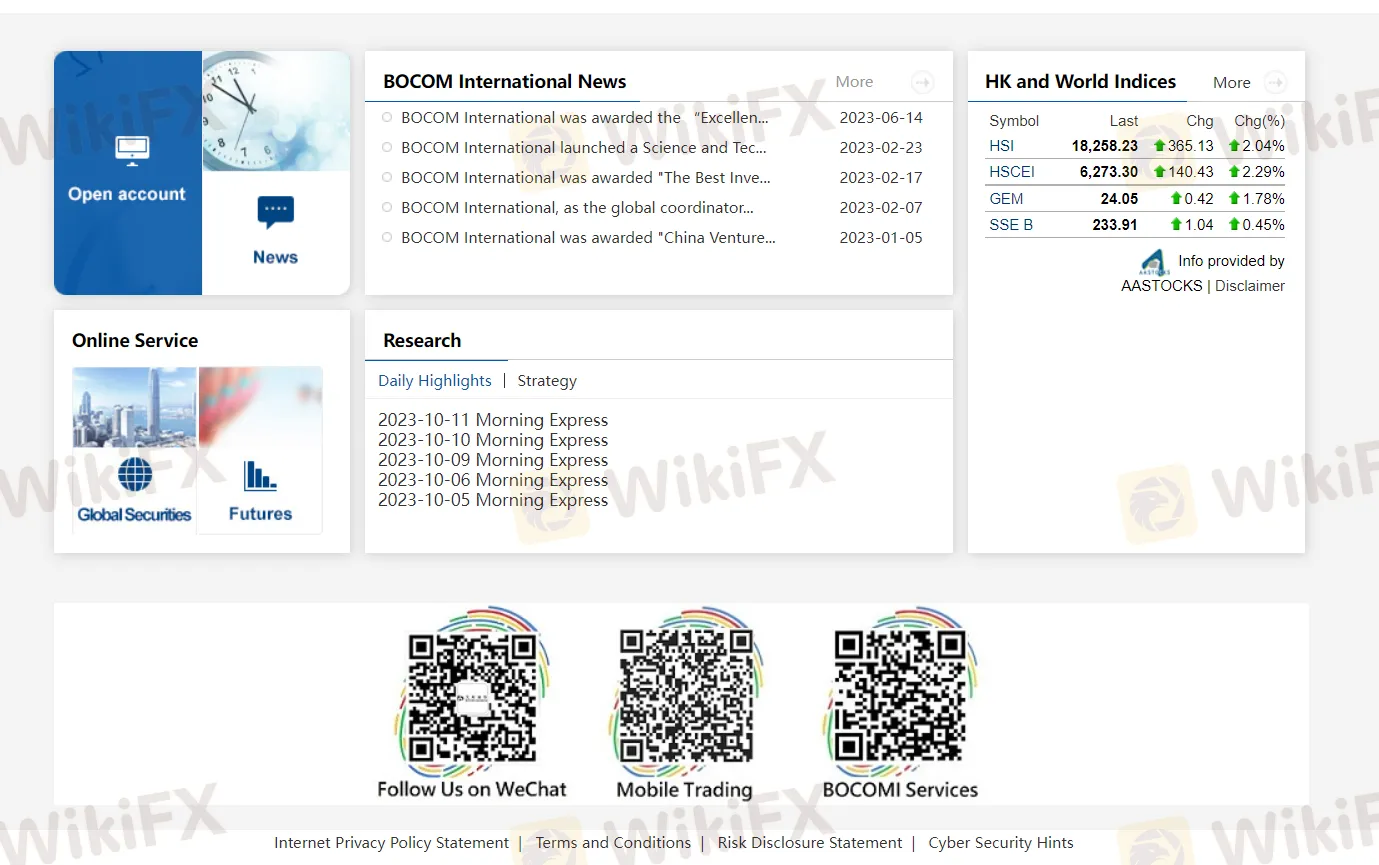
Task: Open the 2023-06-14 BOCOM news item
Action: point(585,118)
